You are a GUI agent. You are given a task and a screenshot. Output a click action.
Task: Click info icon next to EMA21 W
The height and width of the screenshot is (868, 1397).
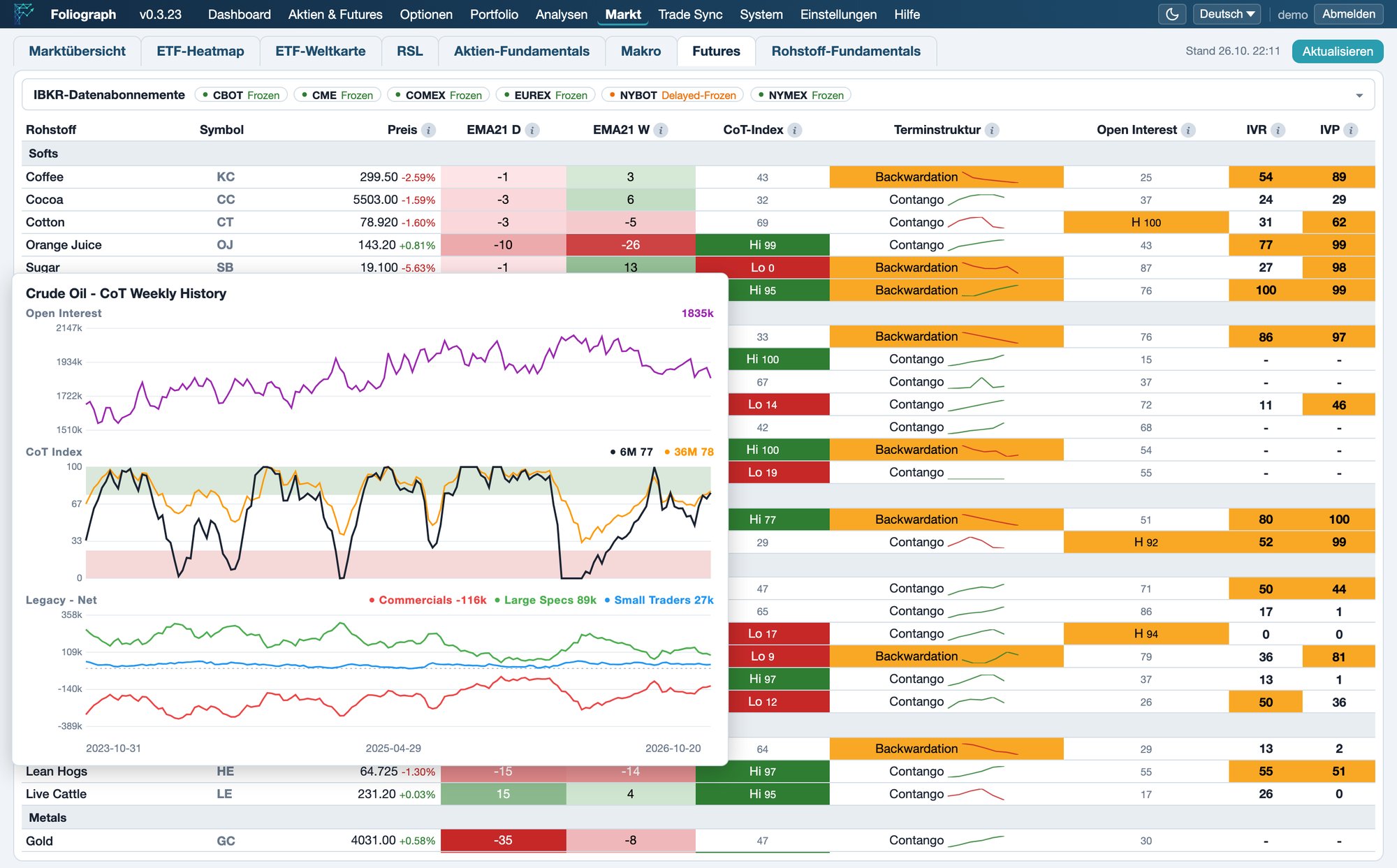click(x=661, y=130)
